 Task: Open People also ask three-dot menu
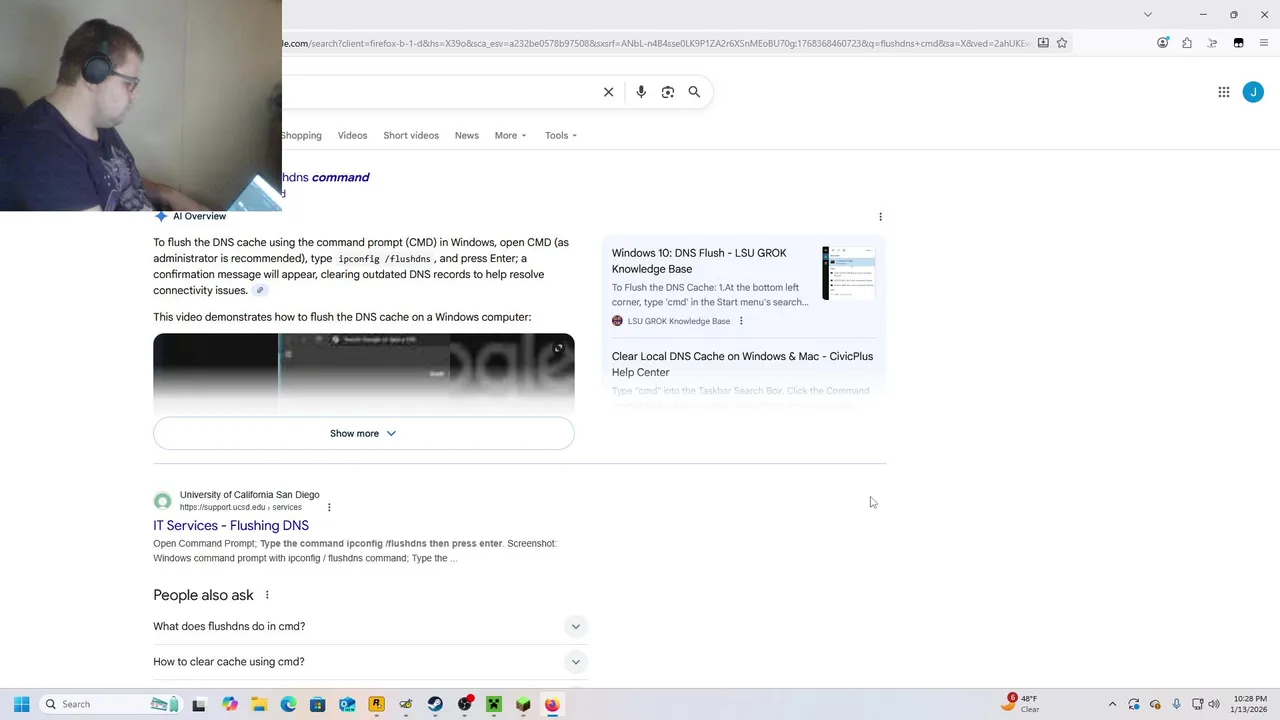267,595
